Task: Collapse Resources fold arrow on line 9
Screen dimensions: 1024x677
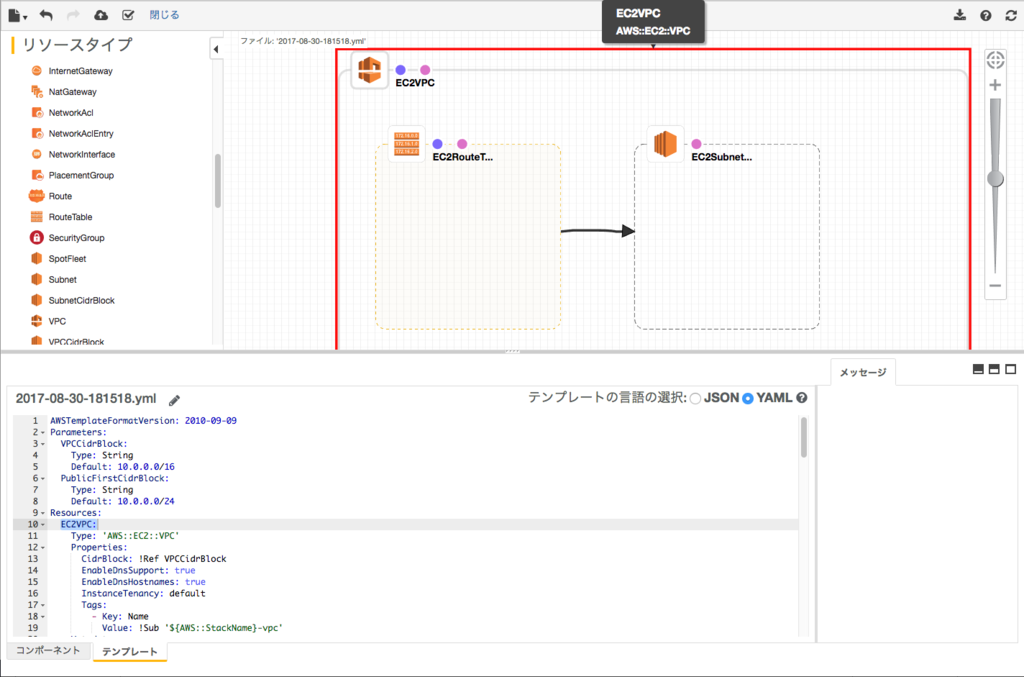Action: 43,513
